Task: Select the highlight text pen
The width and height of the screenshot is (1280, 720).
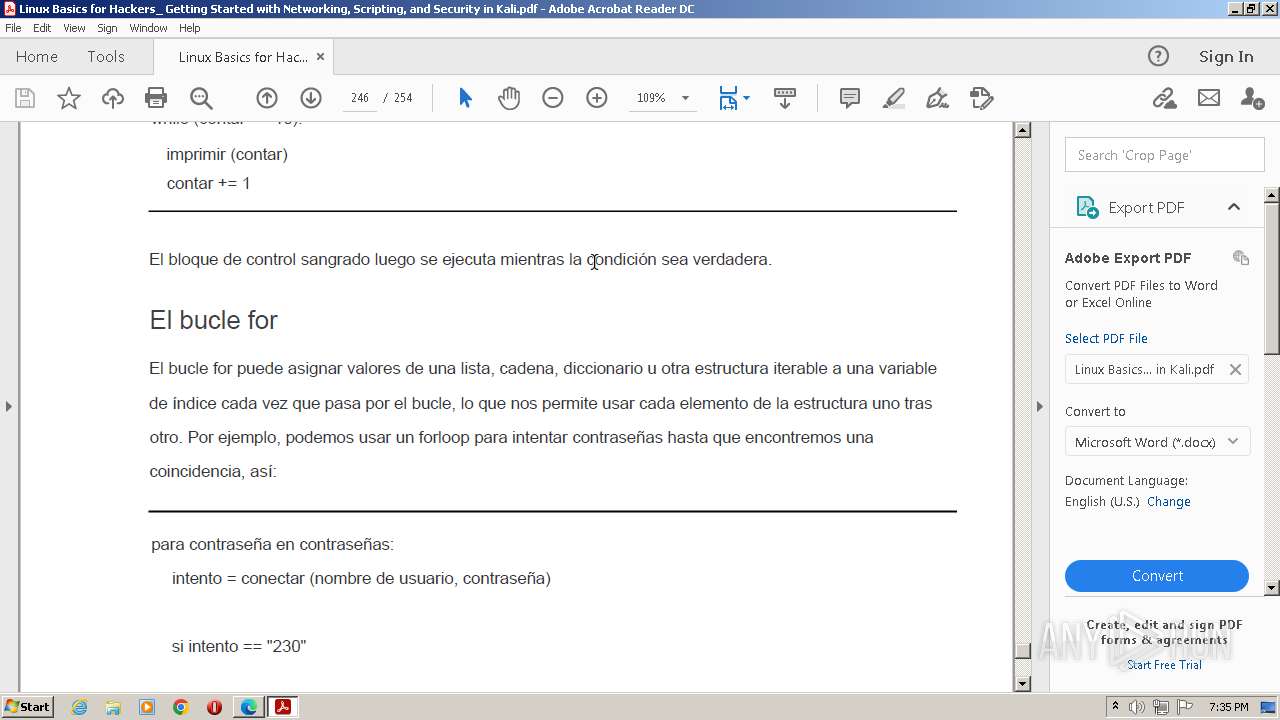Action: tap(894, 98)
